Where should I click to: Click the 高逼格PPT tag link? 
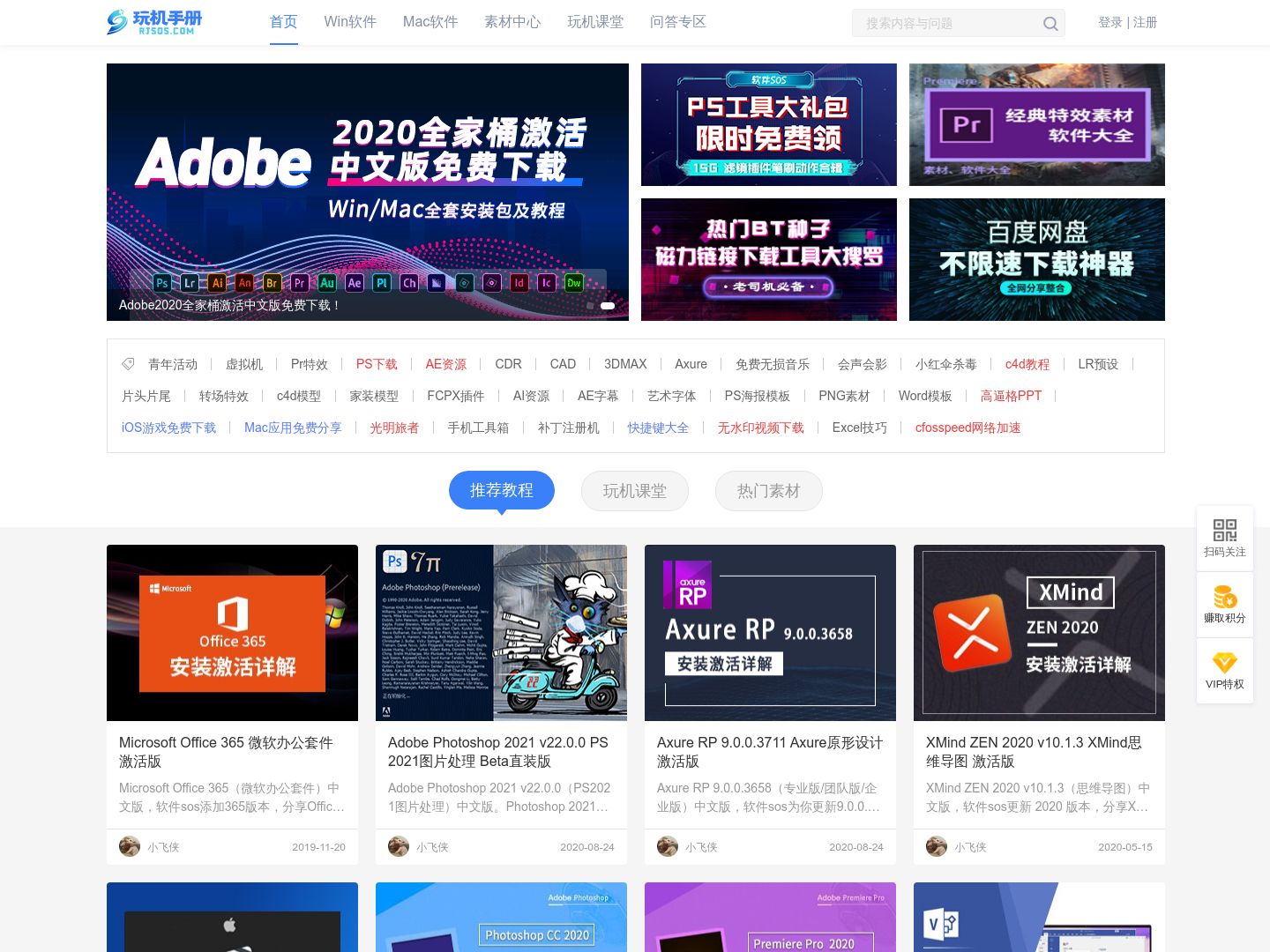(1011, 396)
